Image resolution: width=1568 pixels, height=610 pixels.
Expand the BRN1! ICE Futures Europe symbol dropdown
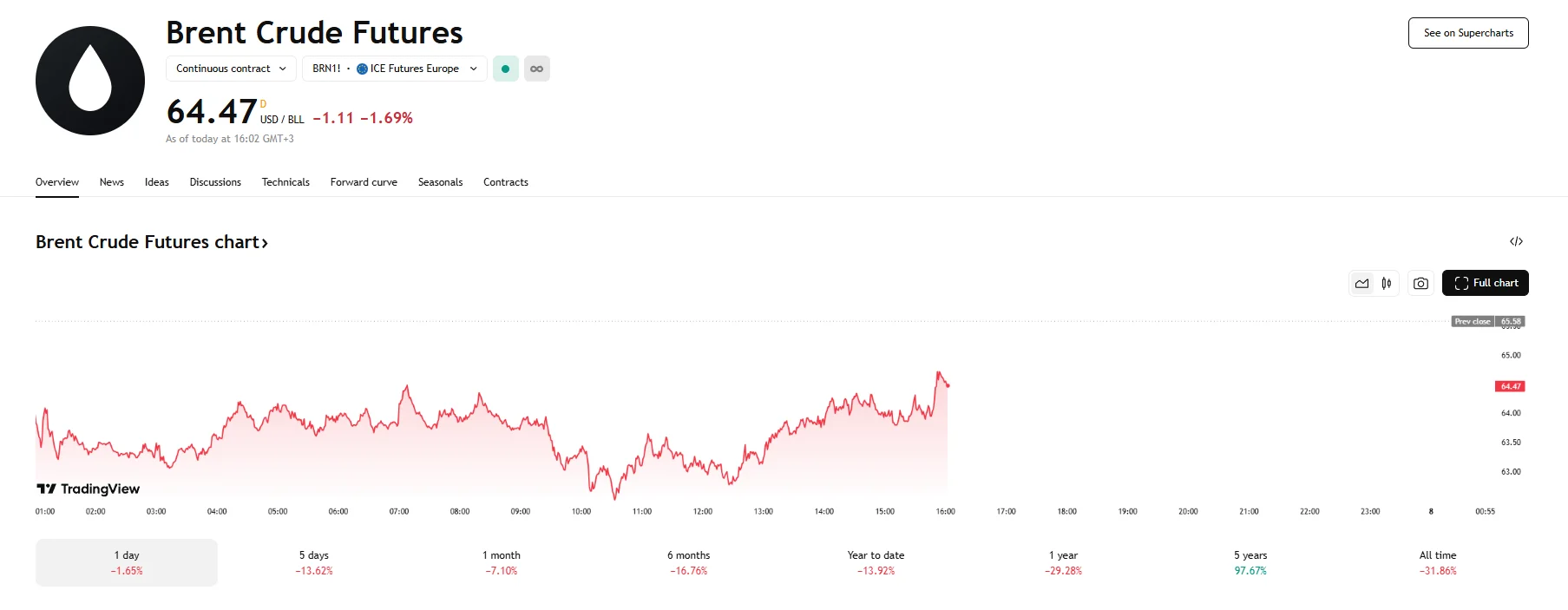[x=394, y=69]
